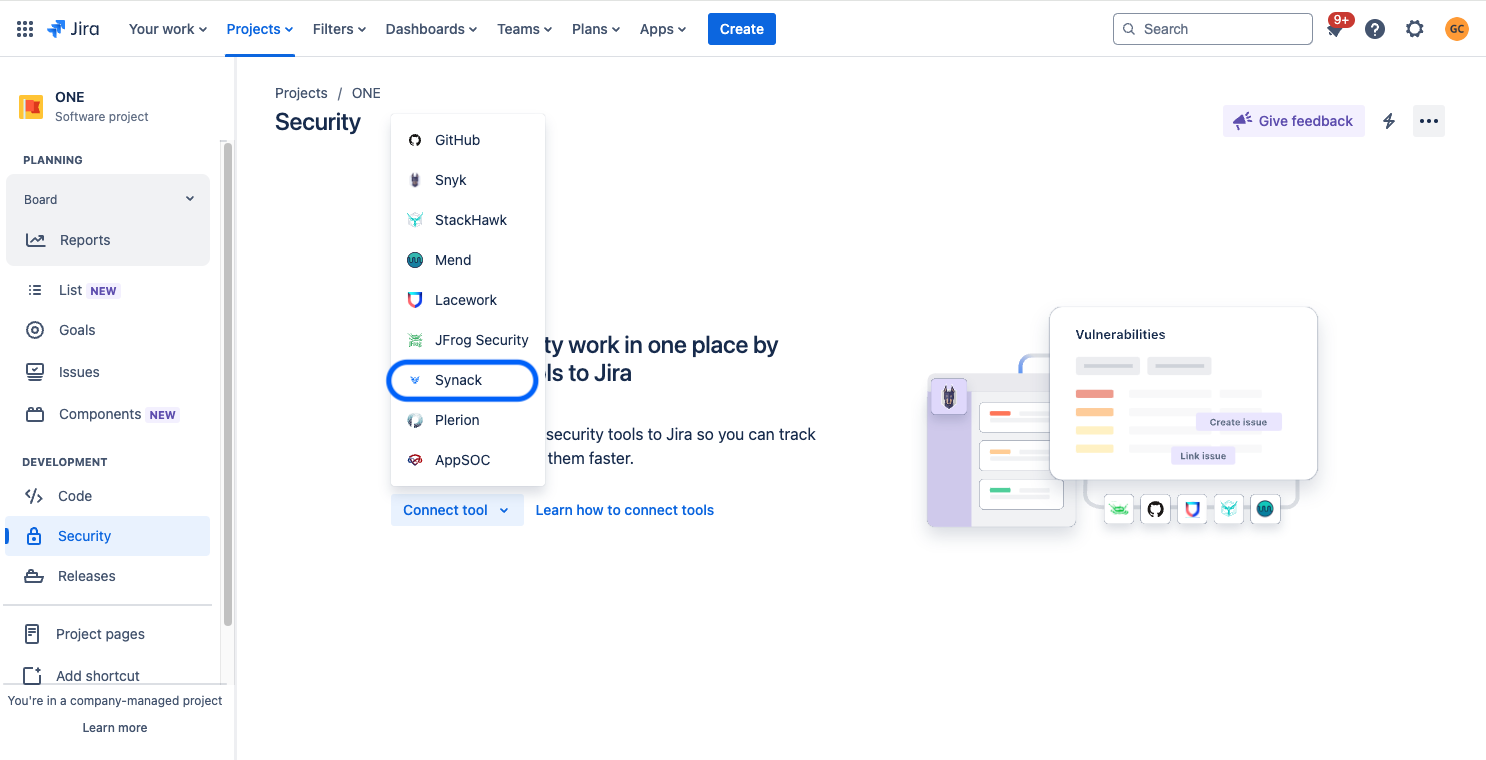Collapse the Board section chevron
The image size is (1486, 760).
point(189,198)
